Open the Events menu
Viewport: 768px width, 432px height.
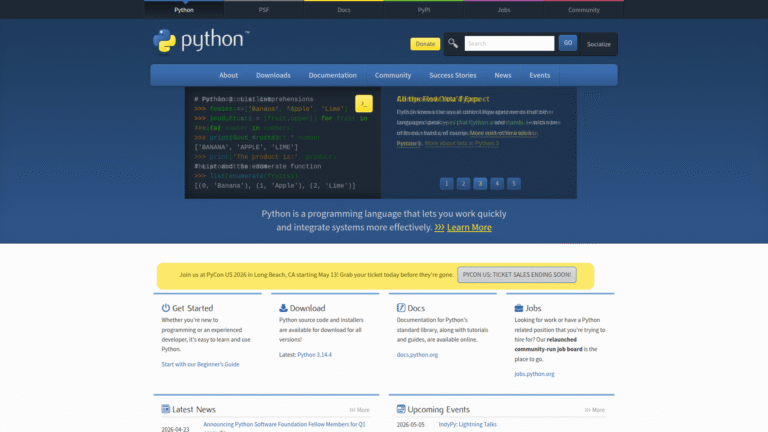coord(539,75)
